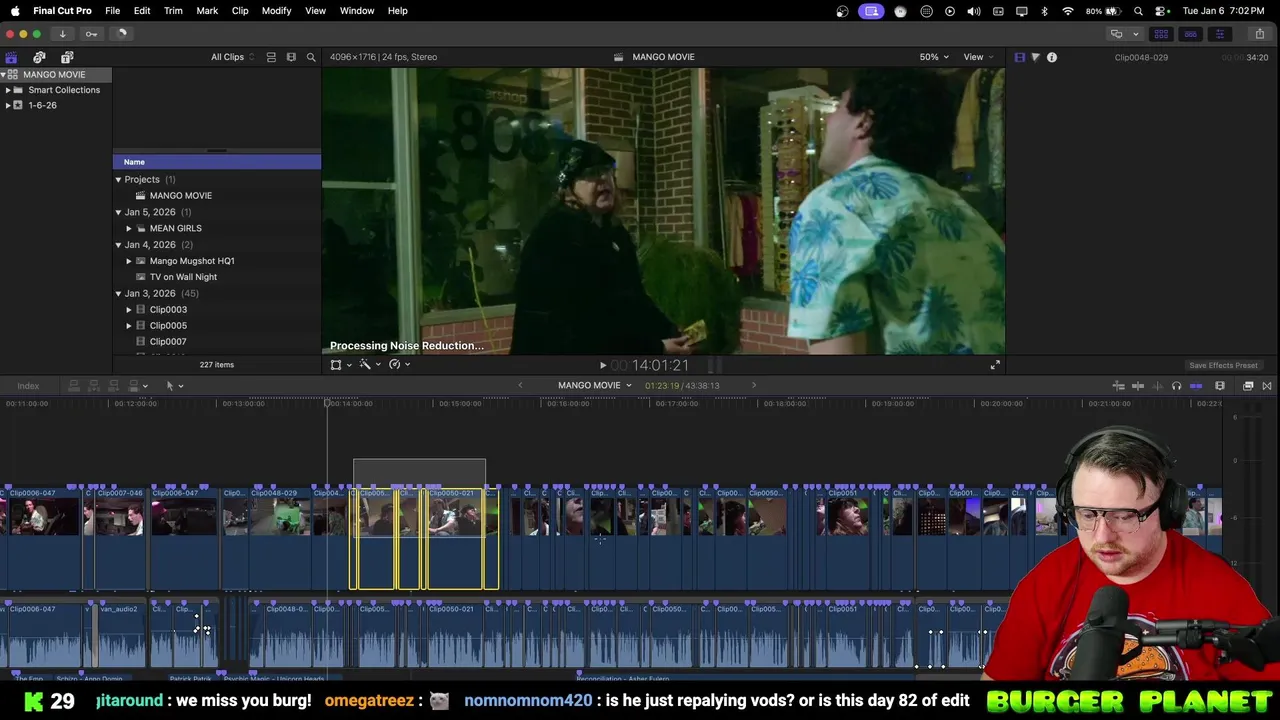Image resolution: width=1280 pixels, height=720 pixels.
Task: Select TV on Wall Night clip
Action: pyautogui.click(x=183, y=277)
